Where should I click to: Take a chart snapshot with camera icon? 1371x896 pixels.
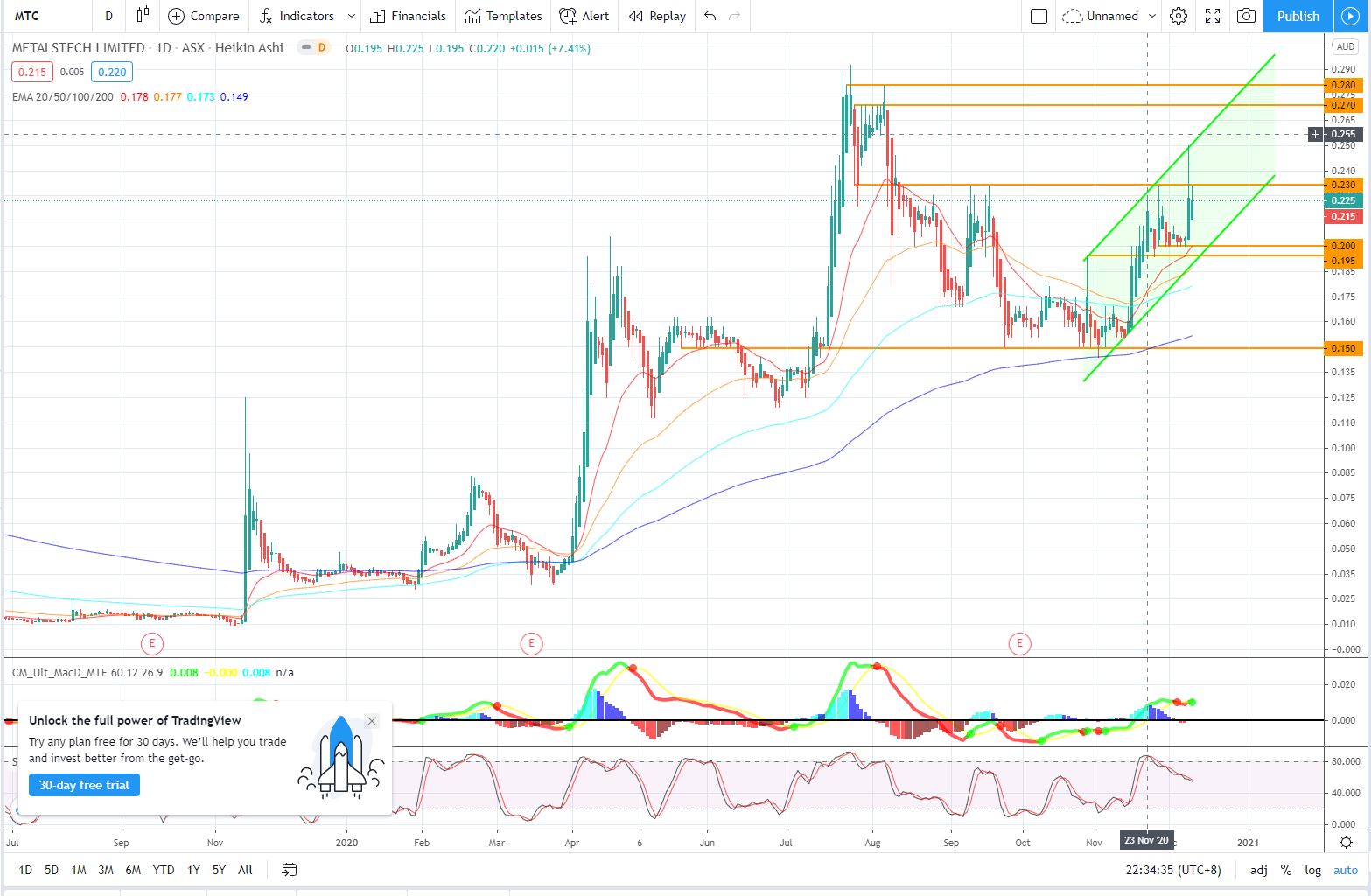(x=1246, y=16)
